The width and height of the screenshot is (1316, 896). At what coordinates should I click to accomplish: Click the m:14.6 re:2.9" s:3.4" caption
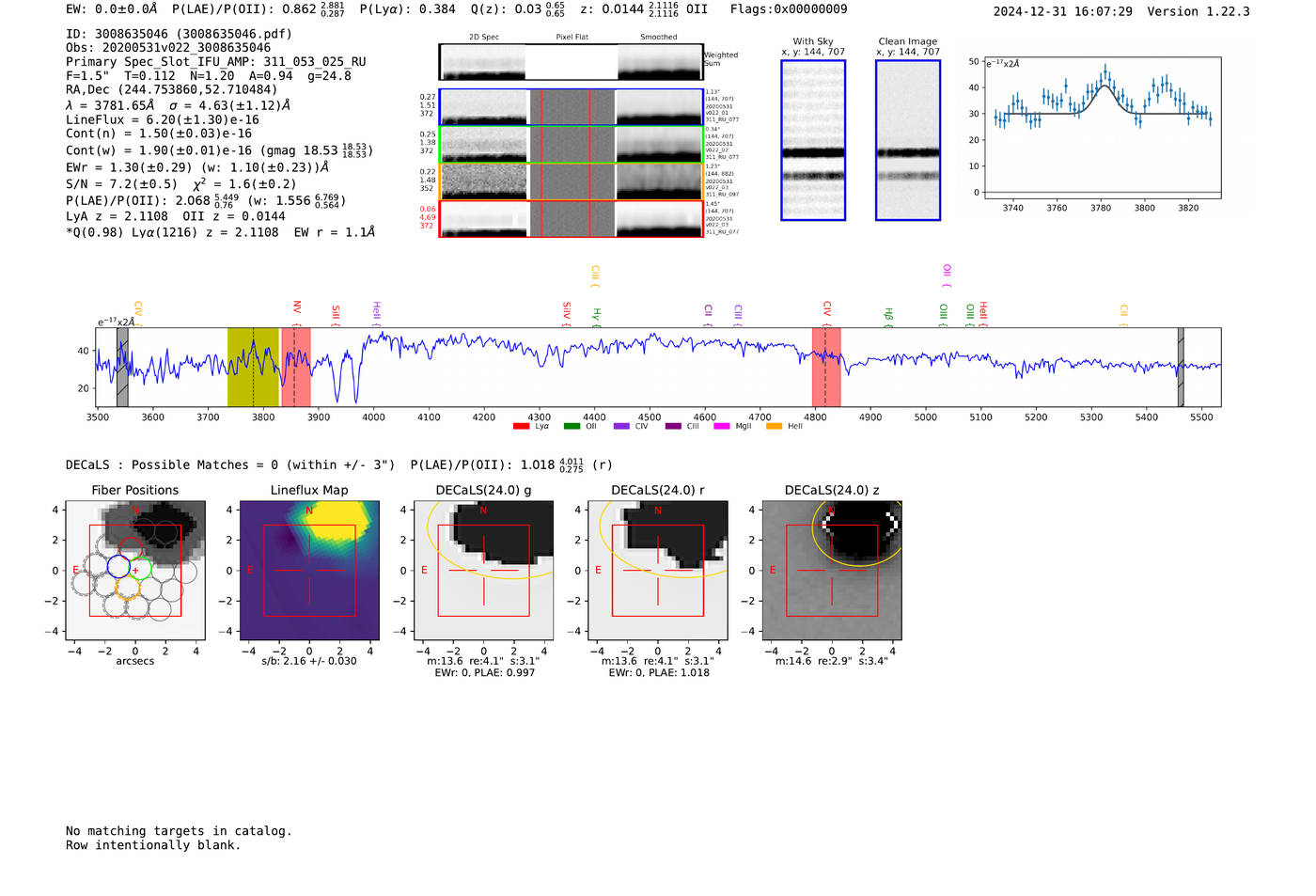pyautogui.click(x=832, y=661)
